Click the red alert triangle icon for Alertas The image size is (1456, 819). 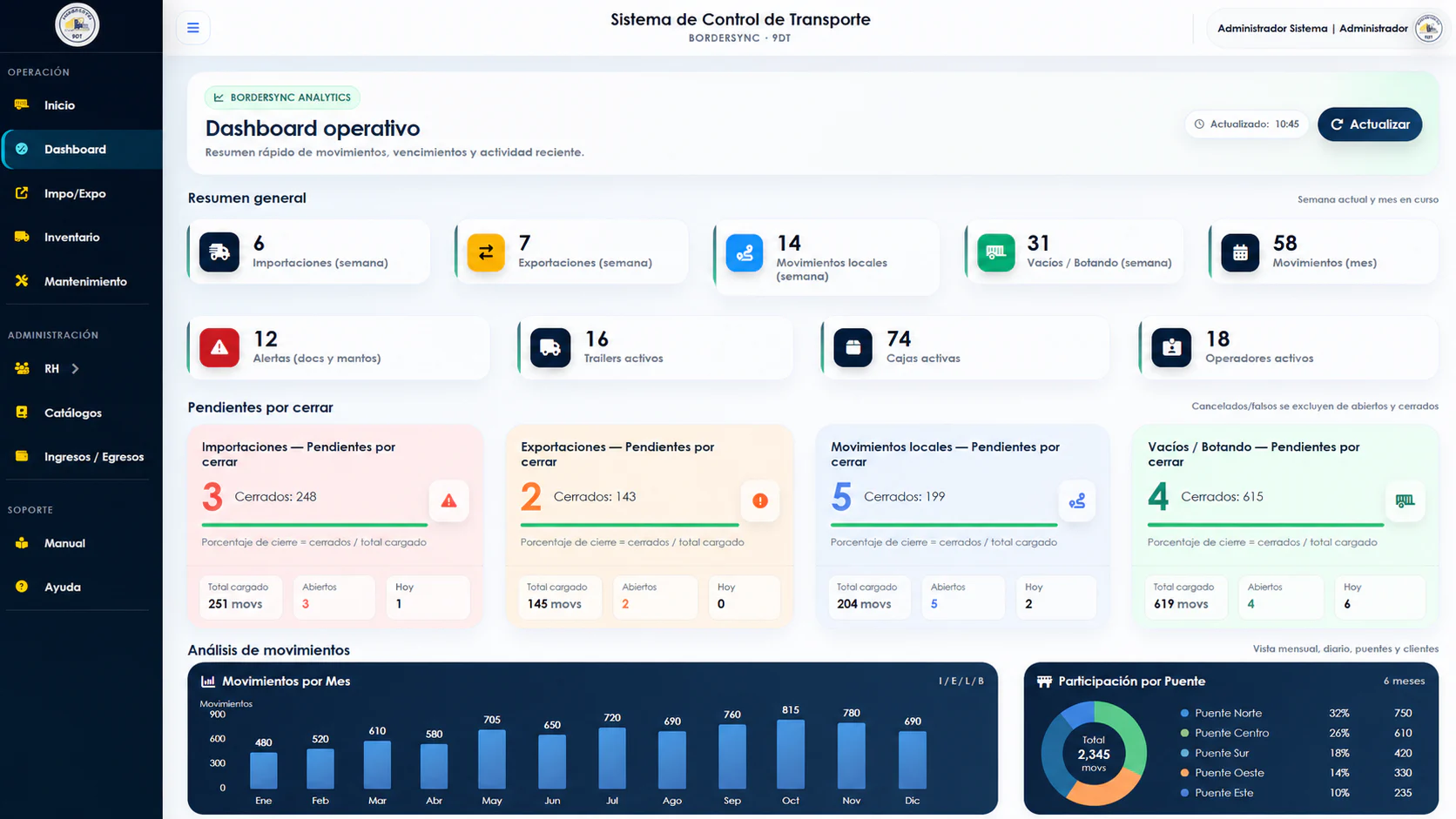point(219,347)
